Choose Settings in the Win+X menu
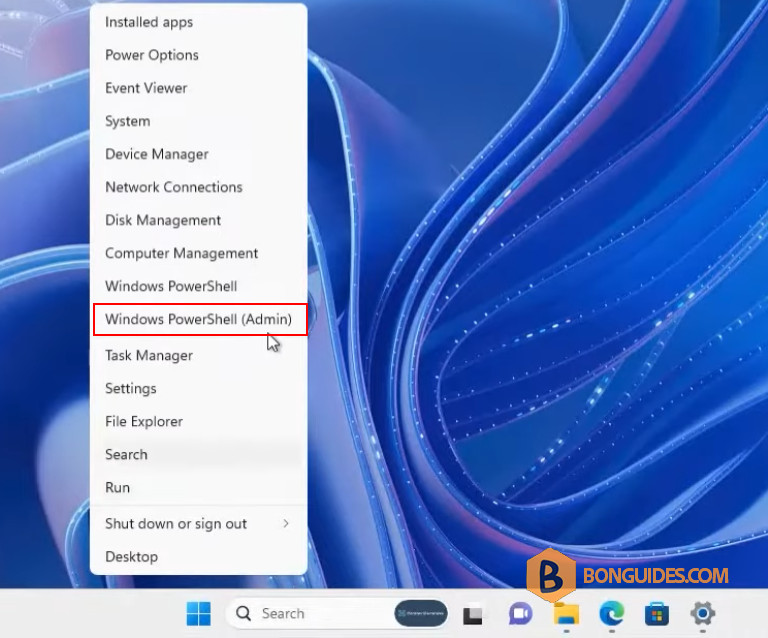Image resolution: width=768 pixels, height=638 pixels. (x=198, y=388)
